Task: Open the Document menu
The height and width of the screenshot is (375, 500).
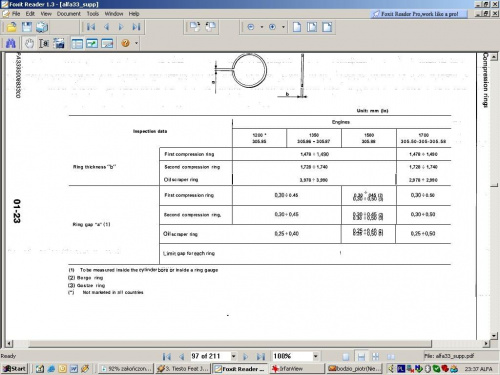Action: [69, 14]
